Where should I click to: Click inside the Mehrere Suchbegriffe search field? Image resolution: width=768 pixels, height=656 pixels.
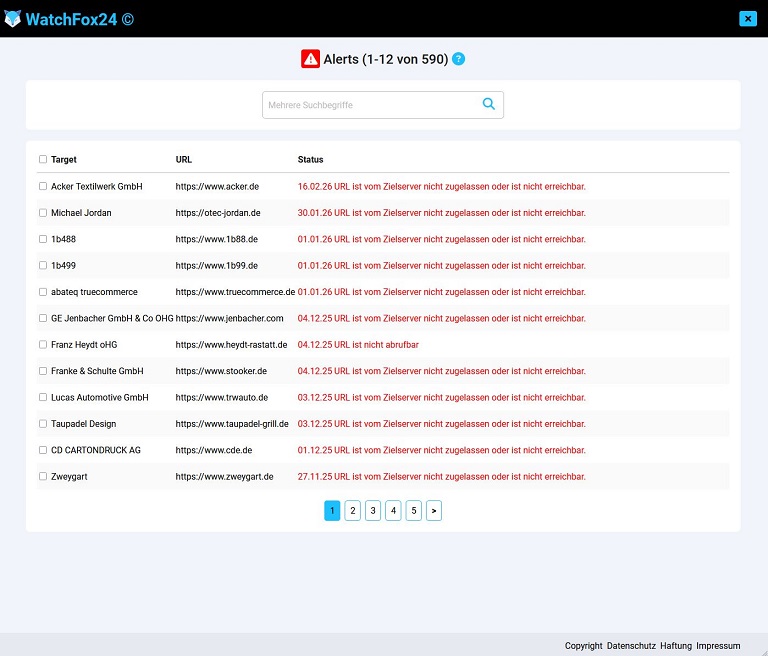370,105
